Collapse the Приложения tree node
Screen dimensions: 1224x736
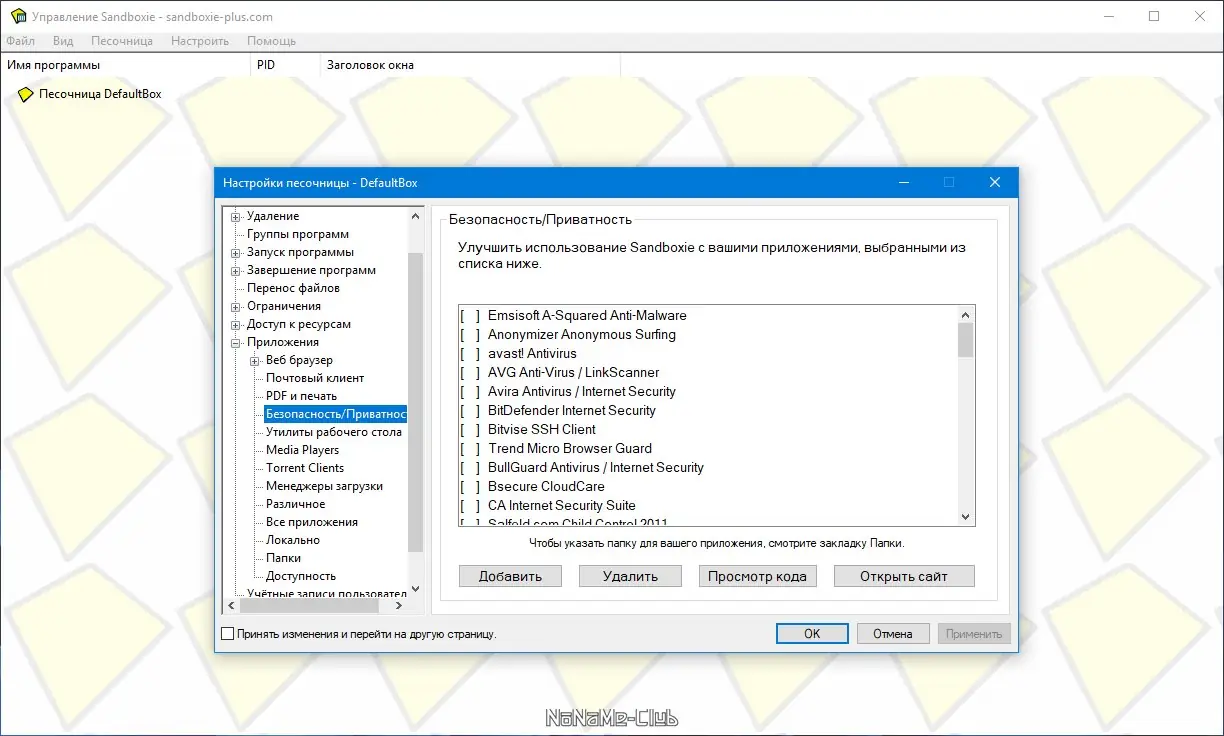point(236,343)
